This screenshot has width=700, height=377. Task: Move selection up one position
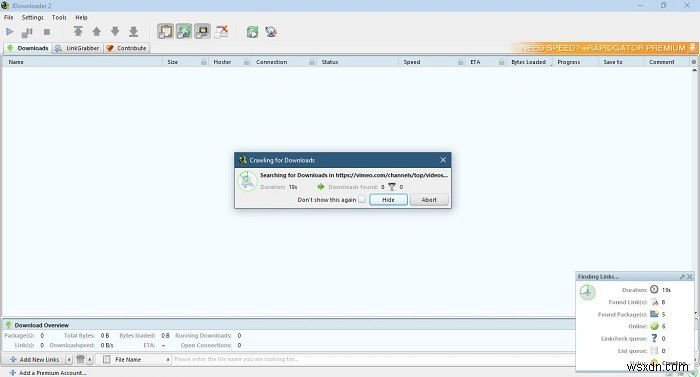point(96,31)
